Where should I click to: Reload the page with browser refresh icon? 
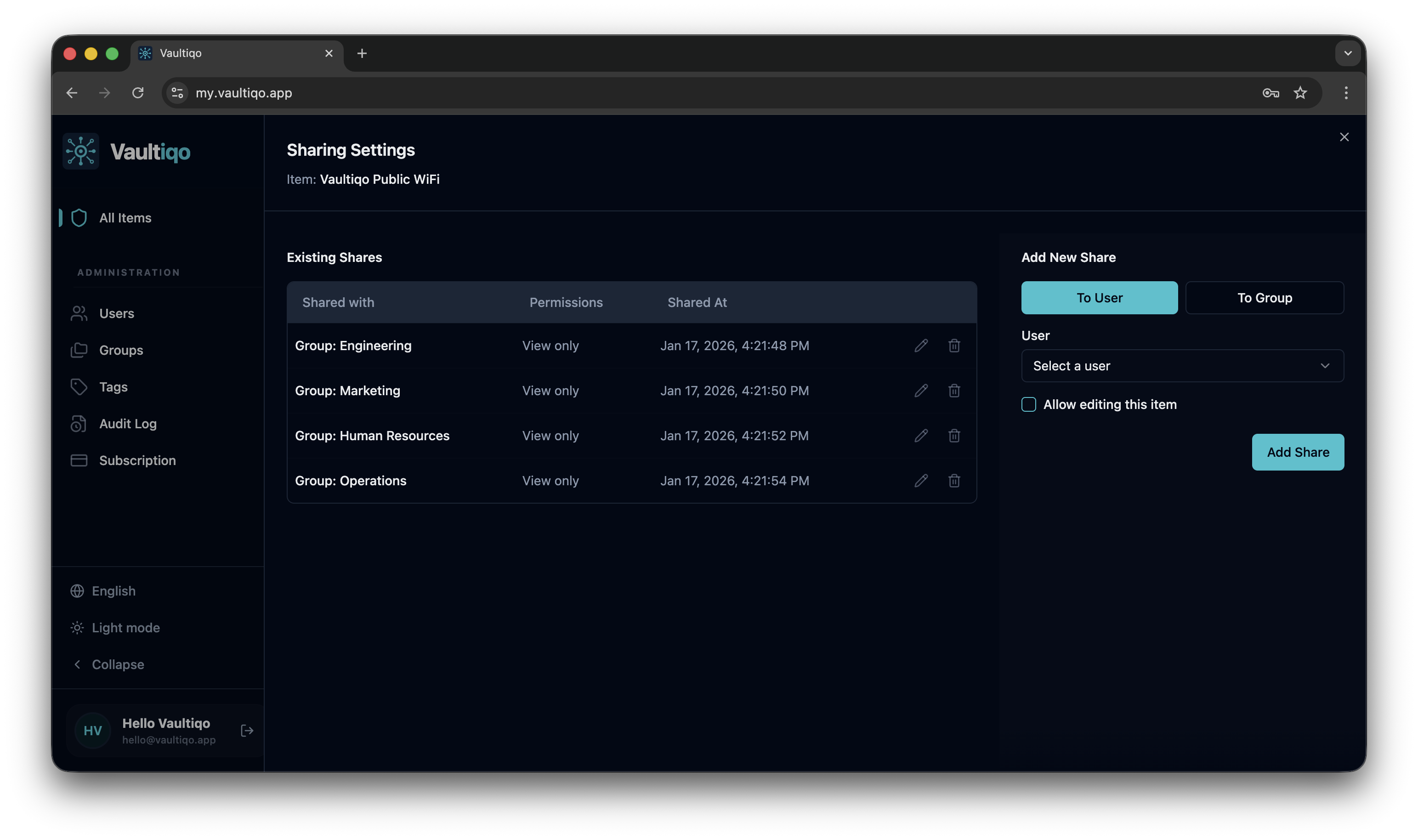[137, 93]
